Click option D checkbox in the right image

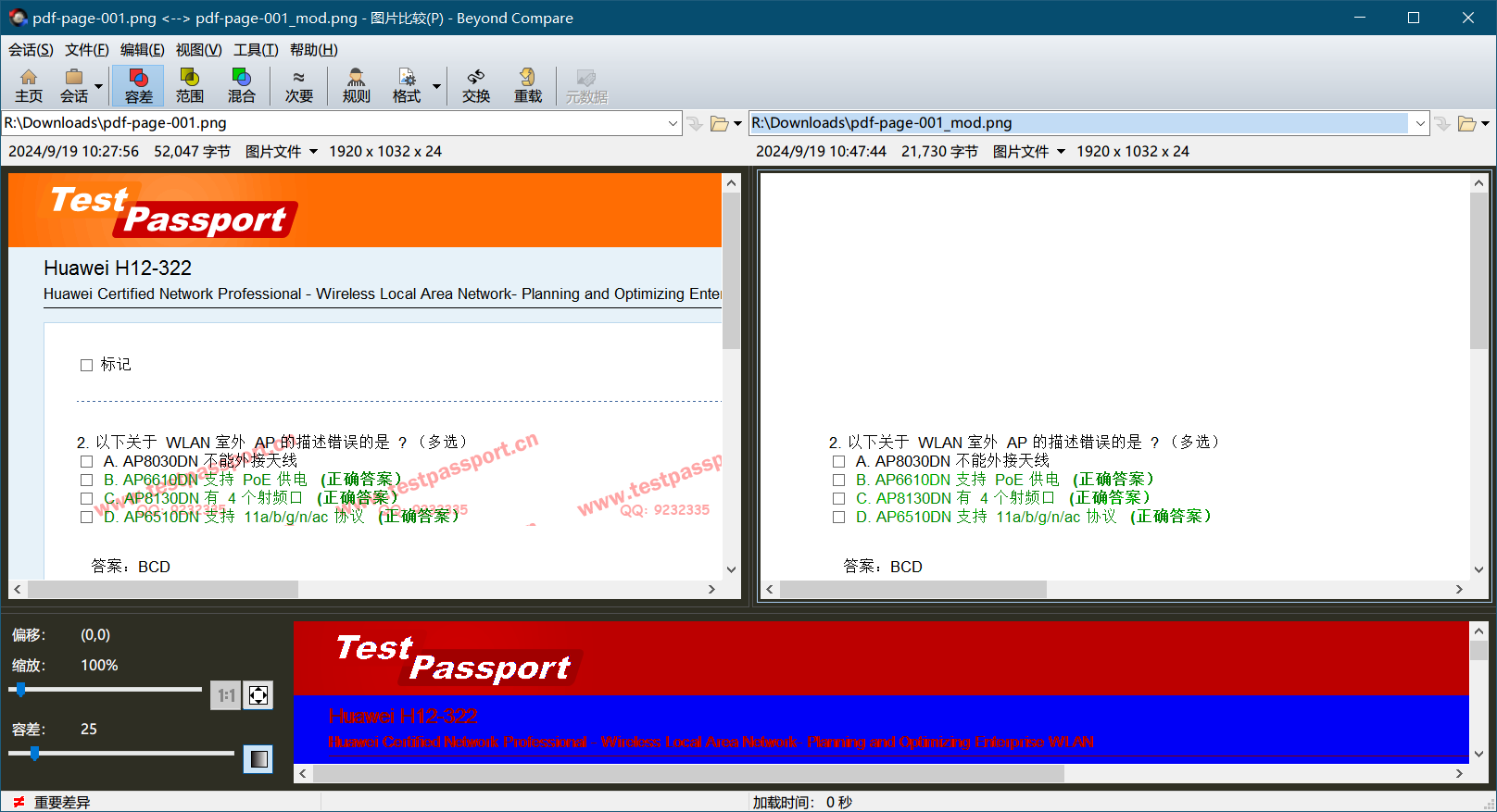(x=838, y=517)
